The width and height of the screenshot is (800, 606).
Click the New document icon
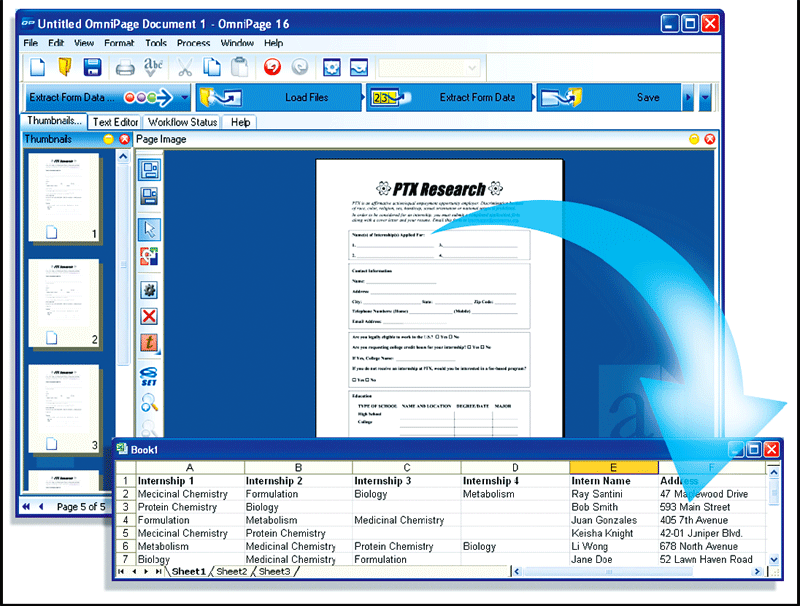click(x=37, y=68)
